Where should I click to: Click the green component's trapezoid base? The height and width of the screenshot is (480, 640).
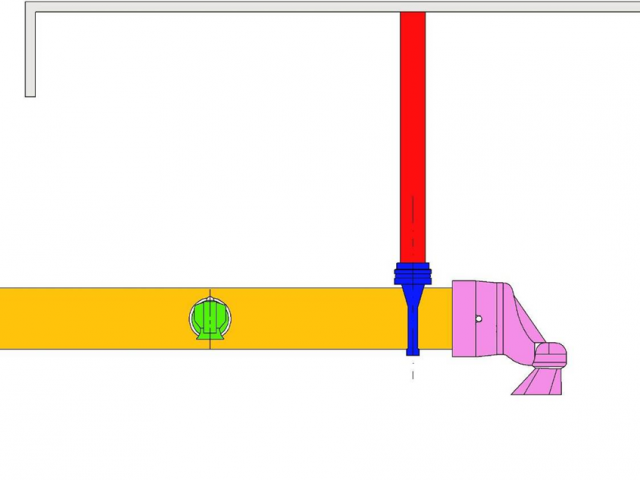tap(210, 335)
